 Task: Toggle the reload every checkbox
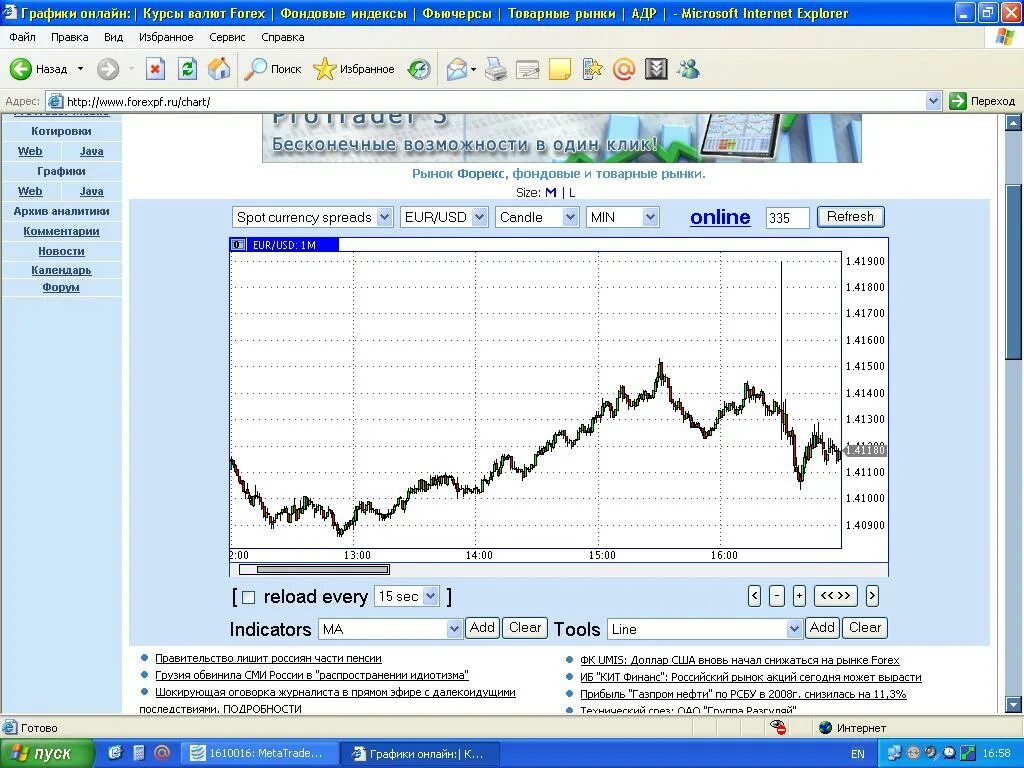click(248, 597)
